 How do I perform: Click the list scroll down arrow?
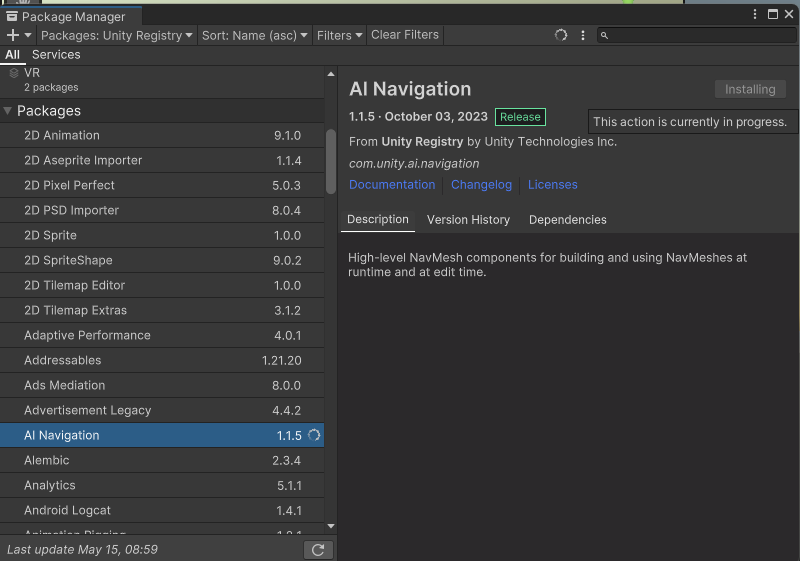click(x=331, y=526)
